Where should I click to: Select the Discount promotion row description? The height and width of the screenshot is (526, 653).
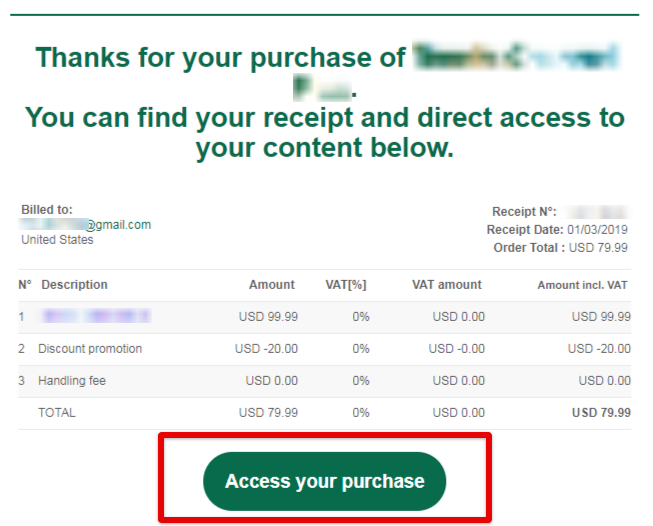tap(90, 349)
